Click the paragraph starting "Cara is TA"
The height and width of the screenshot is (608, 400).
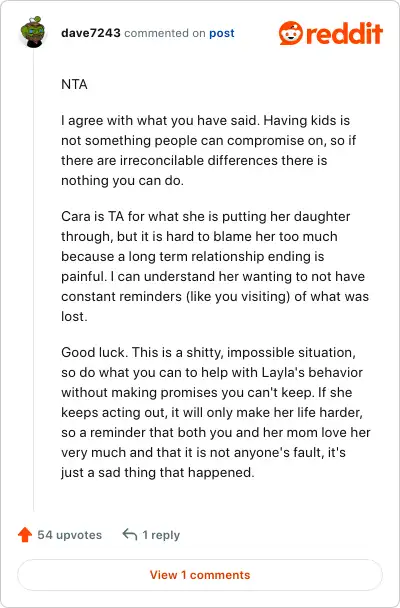[215, 266]
